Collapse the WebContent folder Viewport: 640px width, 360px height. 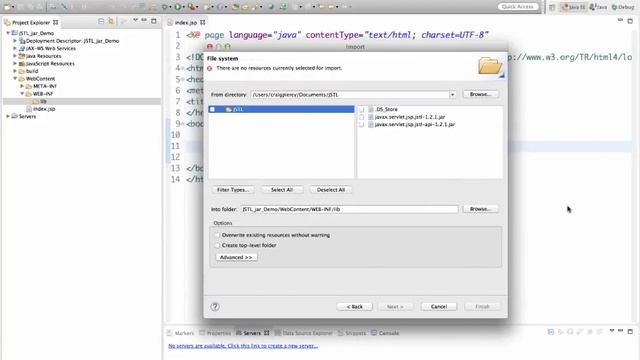tap(15, 78)
